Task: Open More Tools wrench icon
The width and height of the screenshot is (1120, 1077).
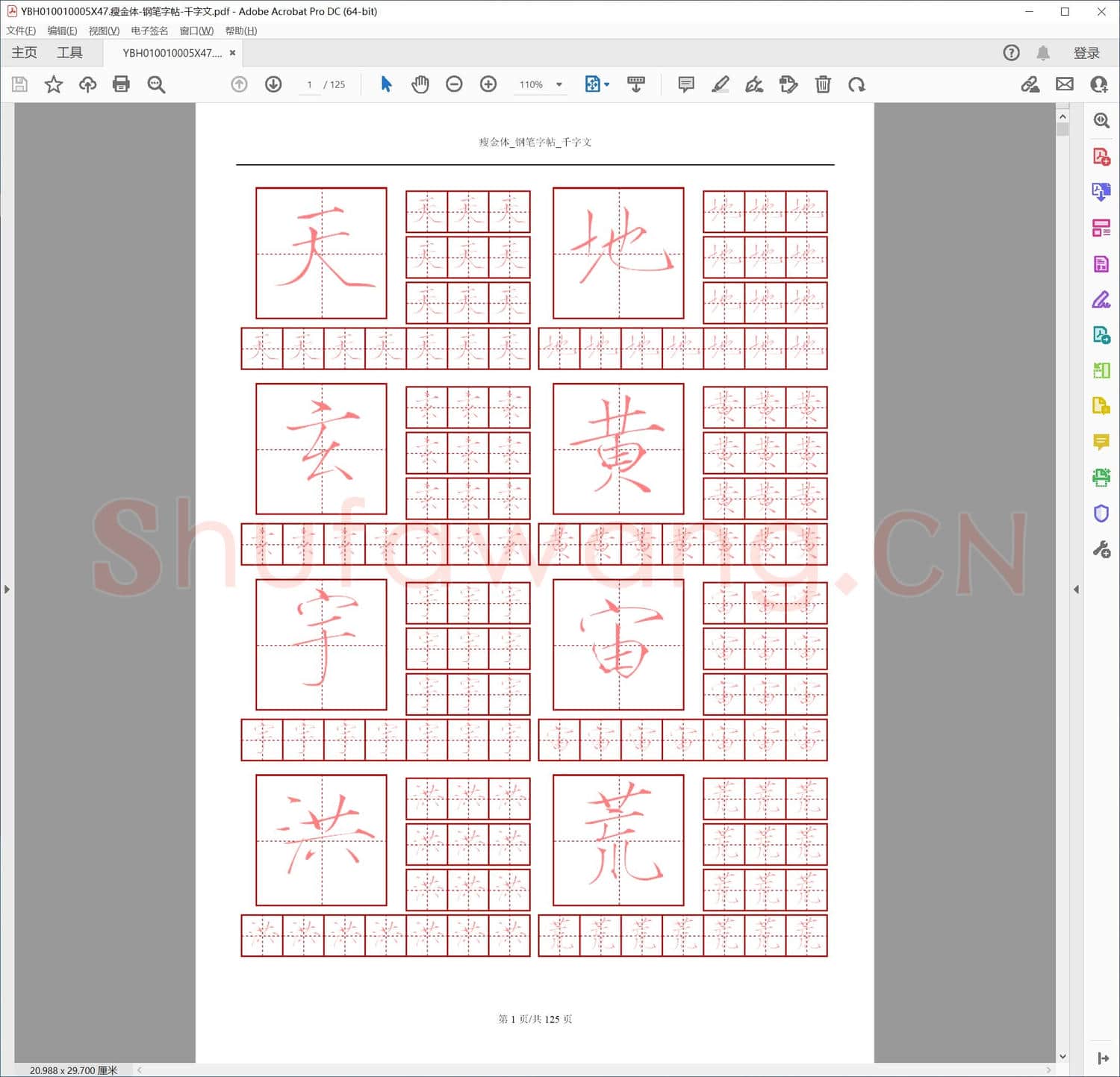Action: click(1101, 550)
